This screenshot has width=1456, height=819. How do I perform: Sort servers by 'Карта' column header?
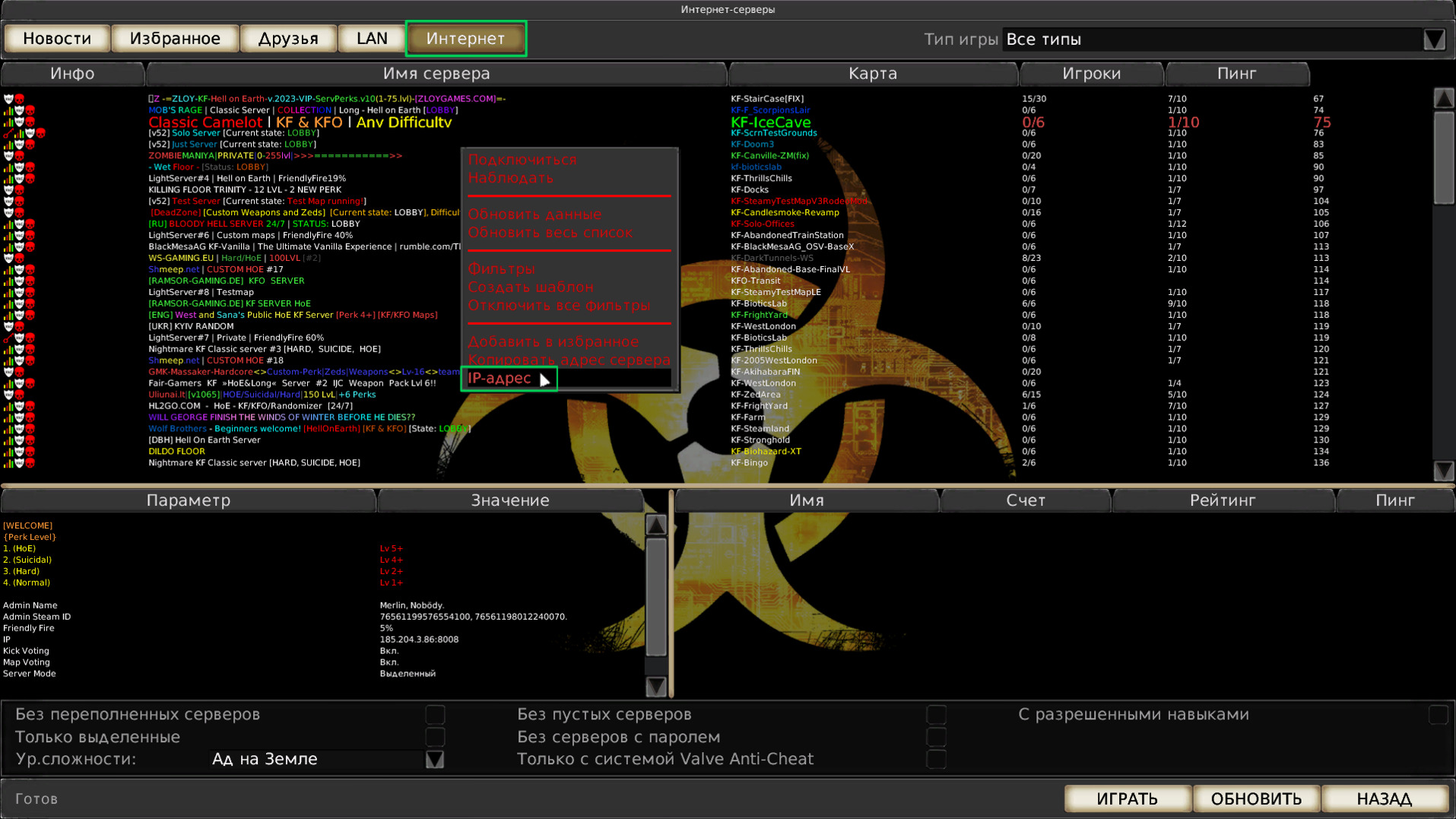coord(873,74)
